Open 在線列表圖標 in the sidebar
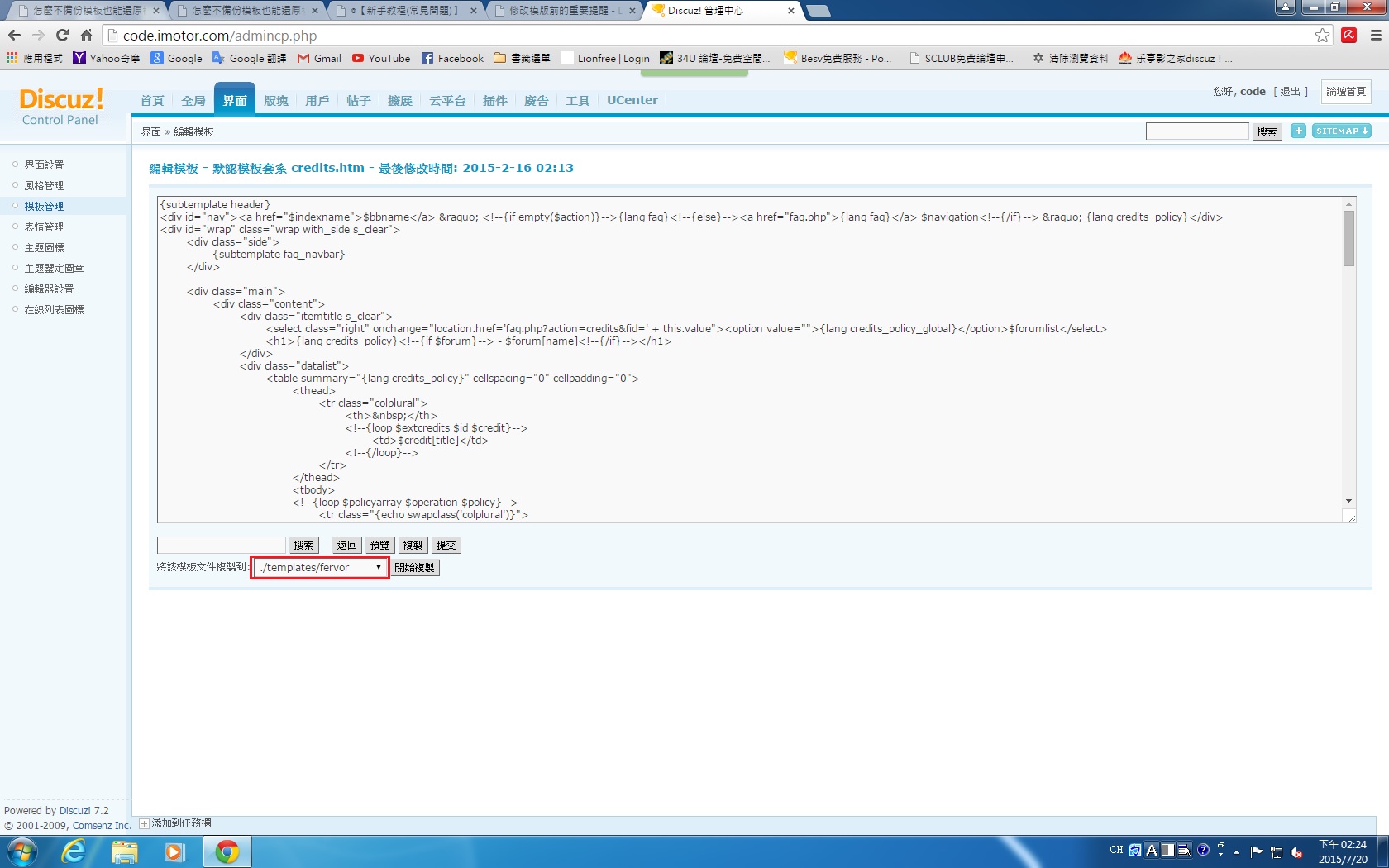 (54, 309)
